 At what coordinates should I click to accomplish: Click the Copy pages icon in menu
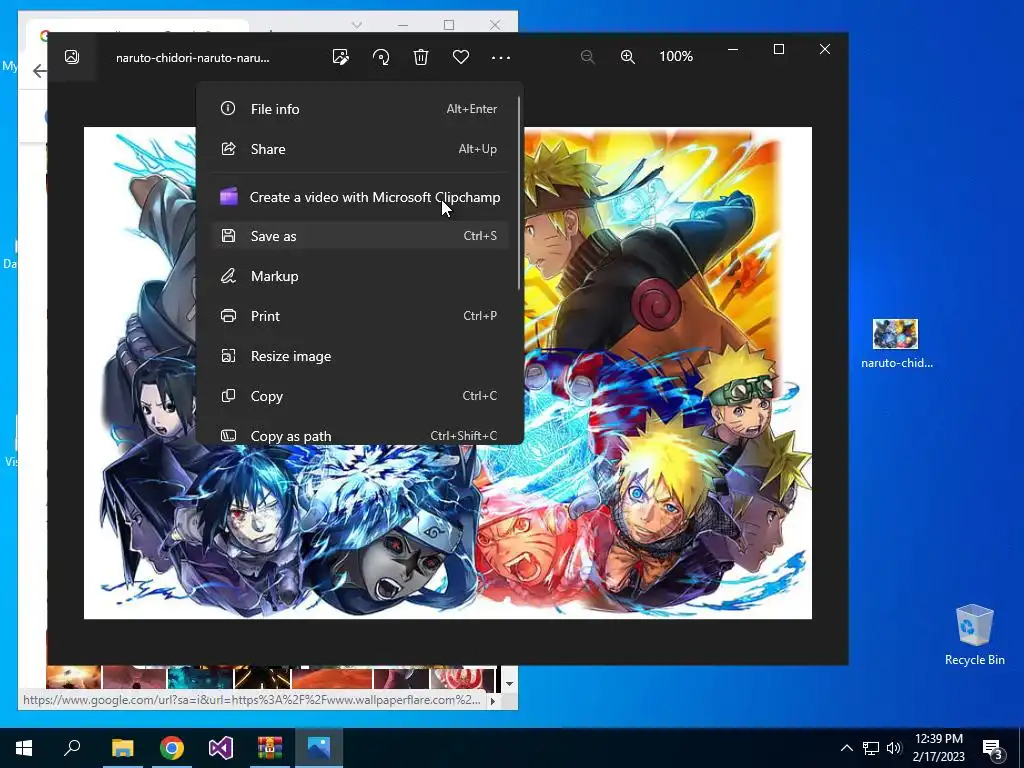point(228,396)
